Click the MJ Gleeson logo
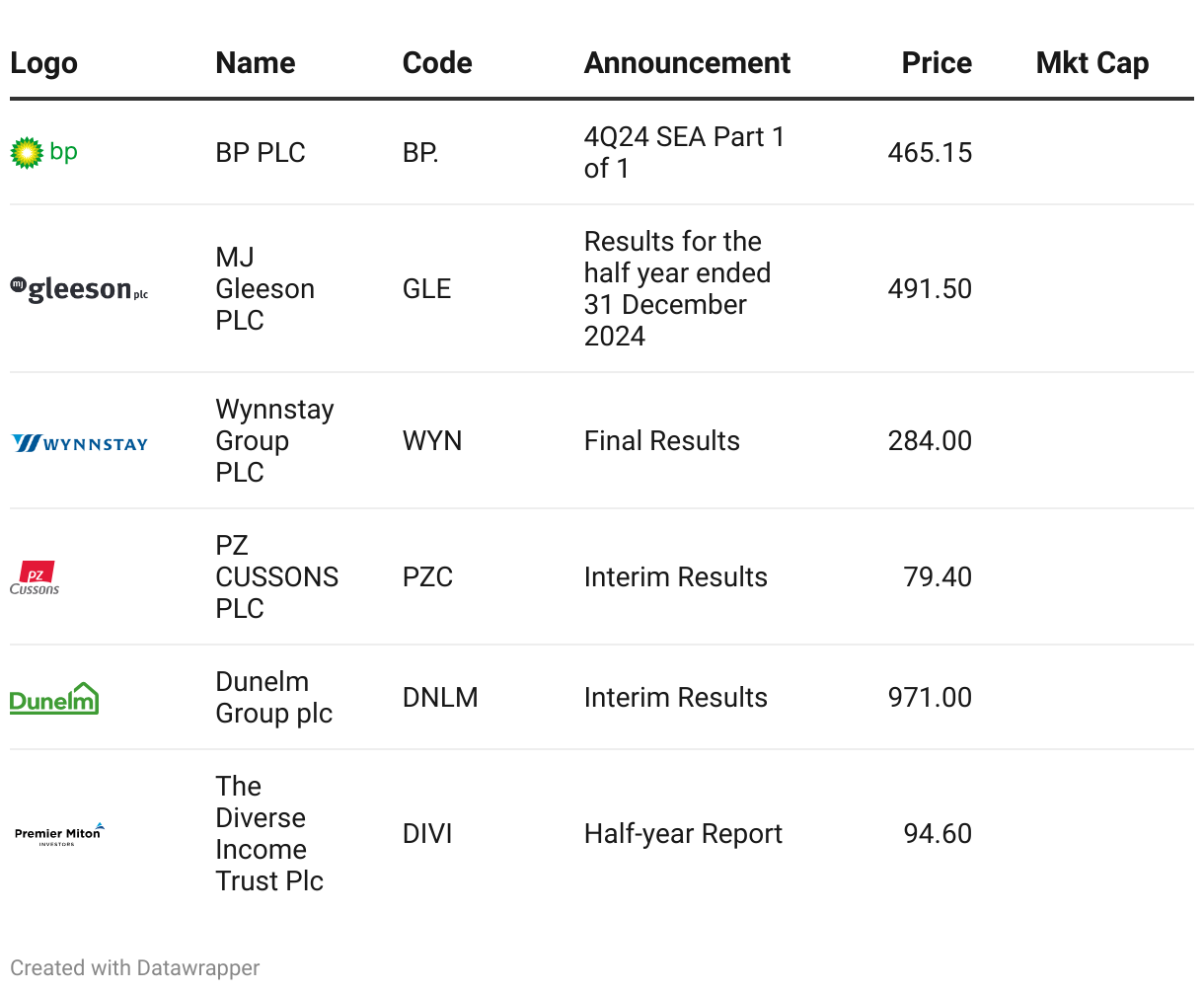The height and width of the screenshot is (991, 1204). click(79, 289)
